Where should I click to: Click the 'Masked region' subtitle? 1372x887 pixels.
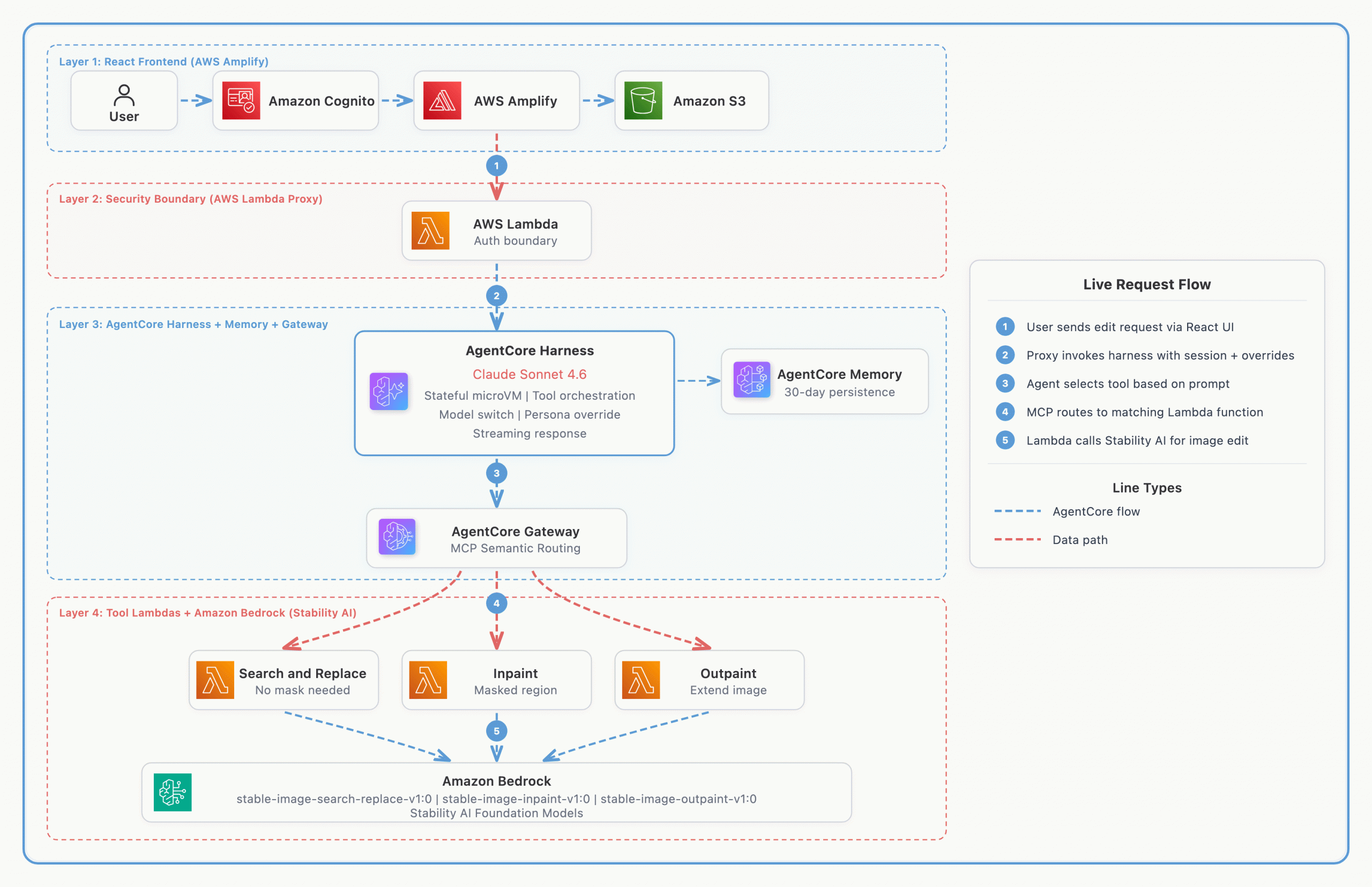pos(516,690)
